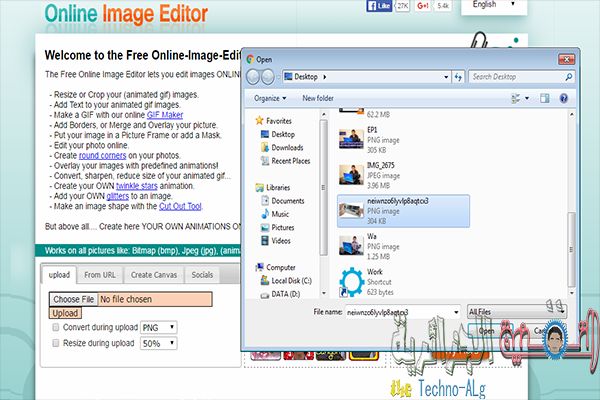This screenshot has height=400, width=600.
Task: Switch to the Create Canvas tab
Action: click(154, 275)
